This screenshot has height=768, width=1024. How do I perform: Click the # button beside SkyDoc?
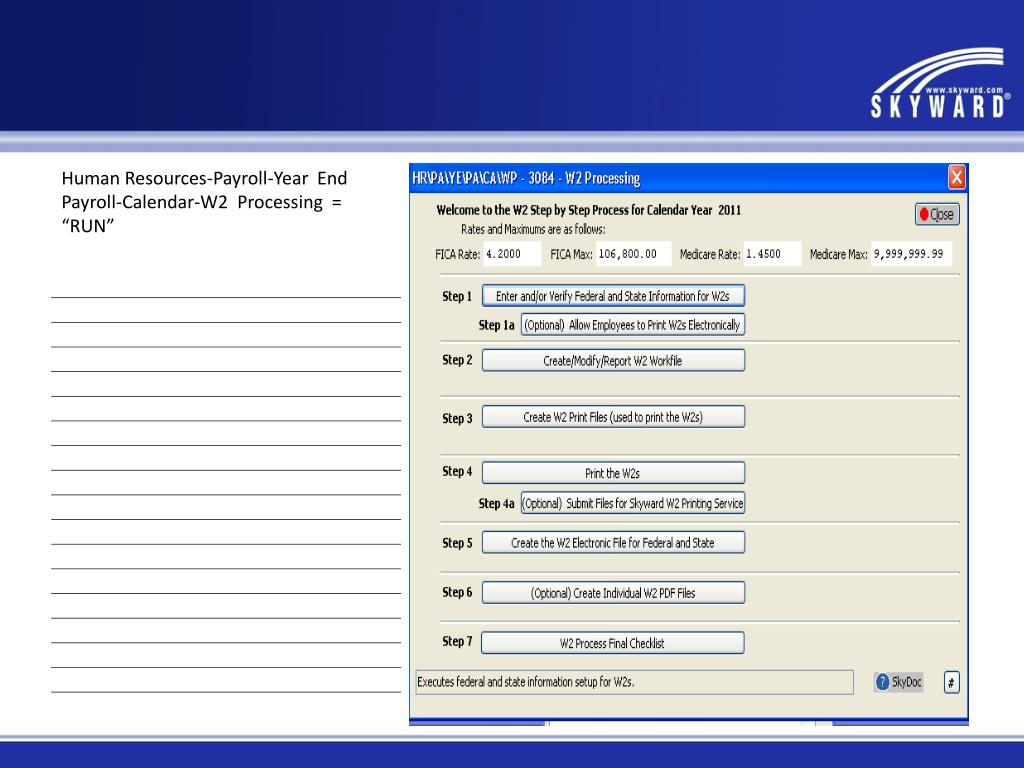tap(952, 683)
